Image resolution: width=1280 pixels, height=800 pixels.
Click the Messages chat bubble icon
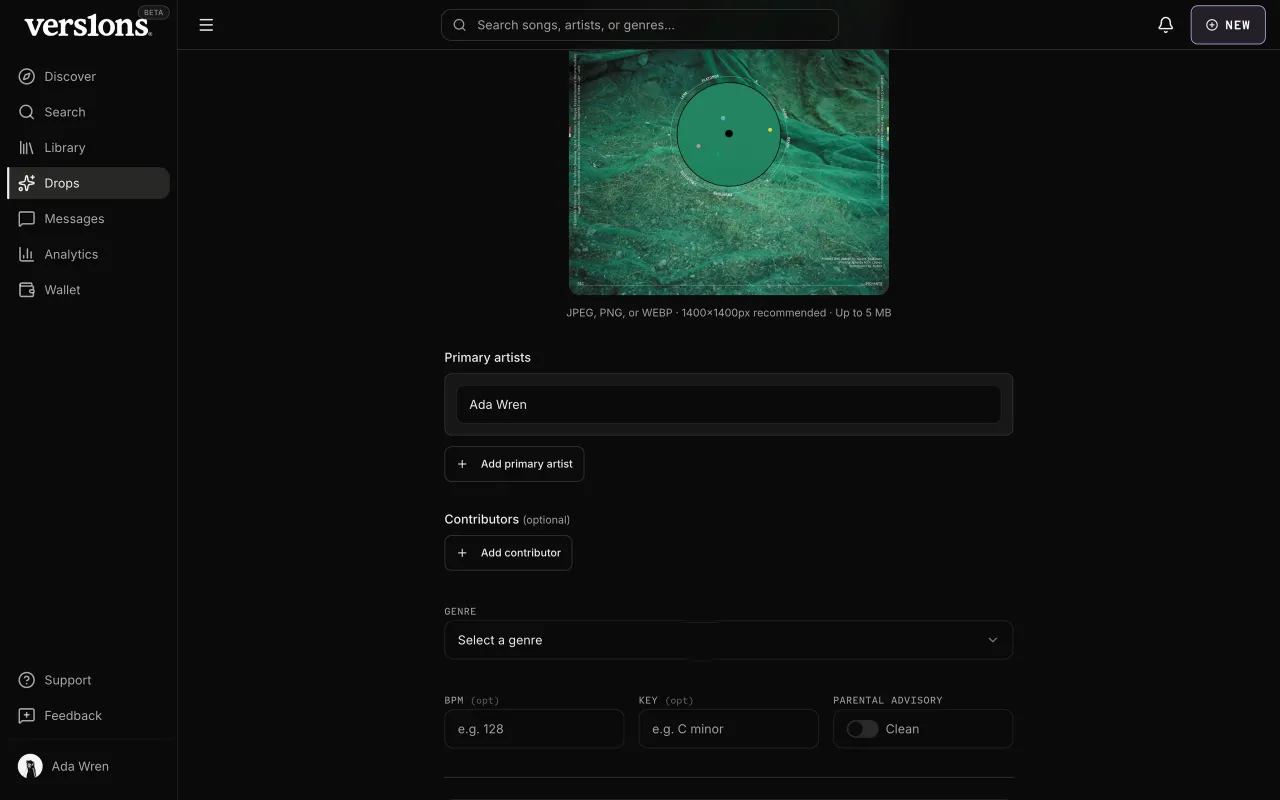pyautogui.click(x=27, y=218)
